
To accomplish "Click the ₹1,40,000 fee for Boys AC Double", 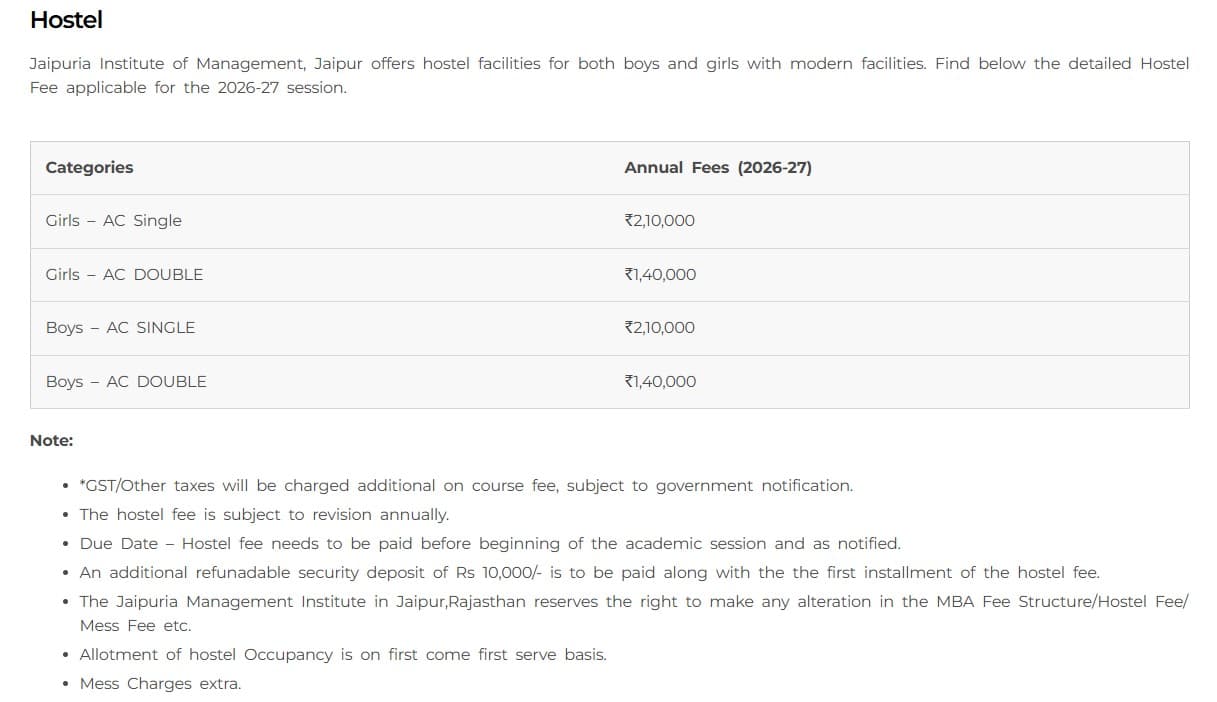I will 660,382.
